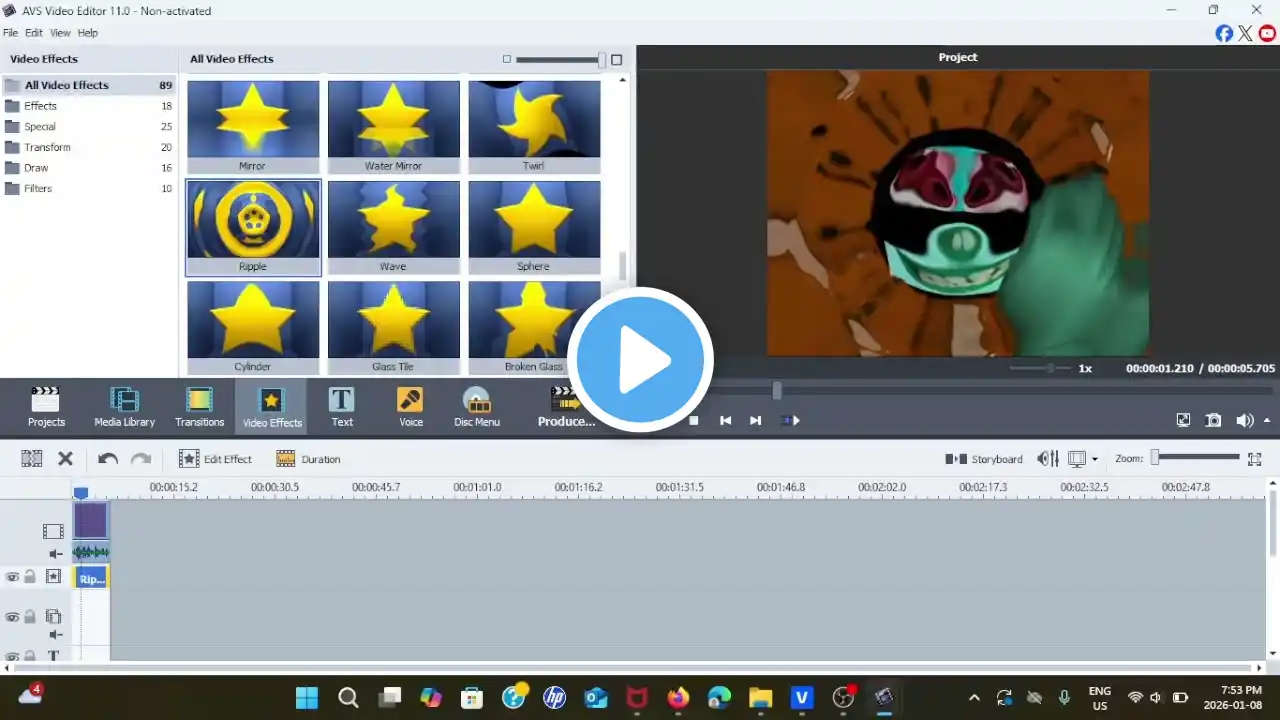This screenshot has width=1280, height=720.
Task: Select the Effects category folder
Action: 88,106
